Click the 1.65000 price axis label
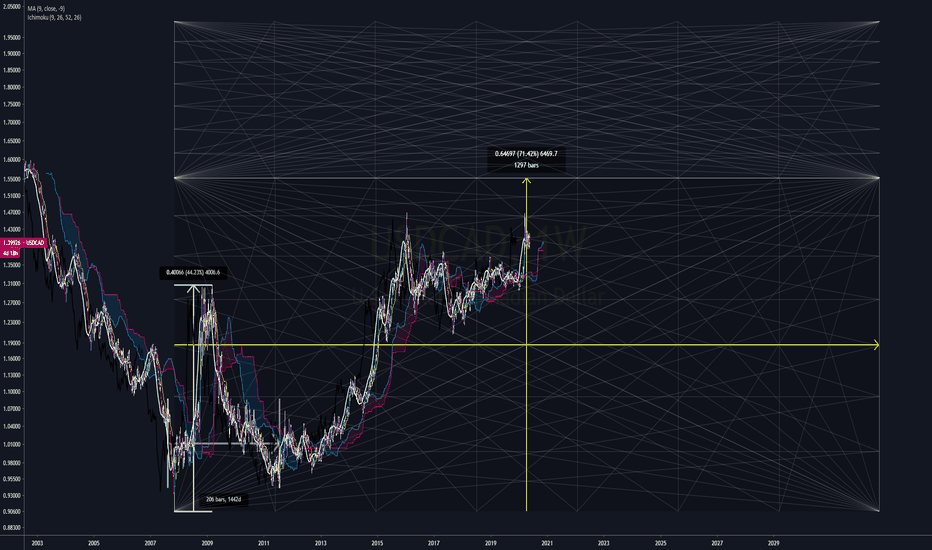Viewport: 932px width, 550px height. (x=12, y=141)
